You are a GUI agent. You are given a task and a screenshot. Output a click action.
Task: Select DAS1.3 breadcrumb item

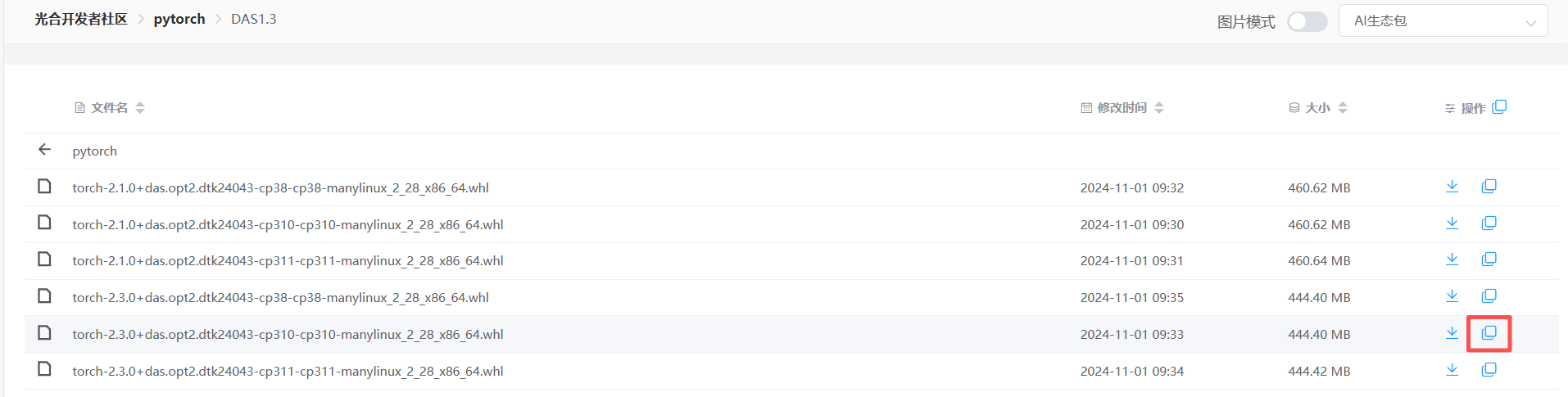pyautogui.click(x=253, y=19)
